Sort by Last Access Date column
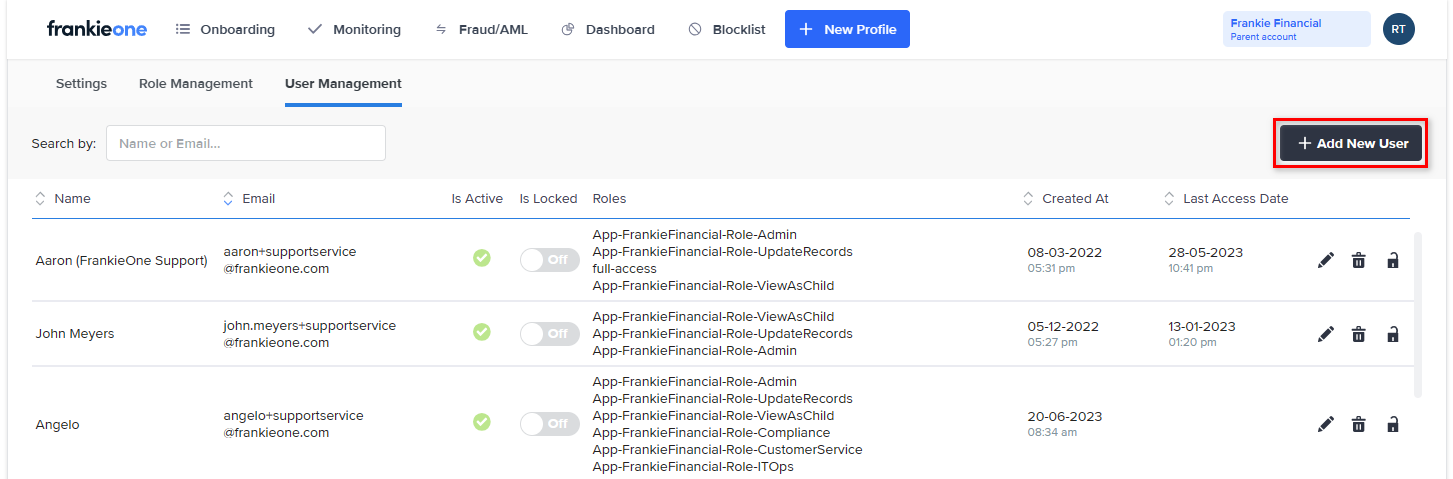The image size is (1453, 479). (1226, 199)
